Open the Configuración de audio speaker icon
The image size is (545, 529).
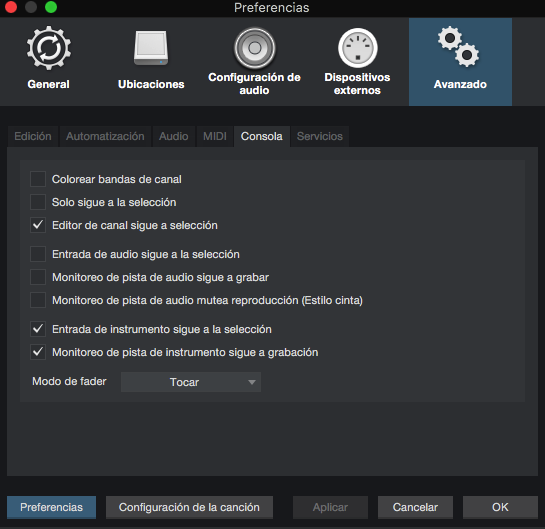(254, 48)
